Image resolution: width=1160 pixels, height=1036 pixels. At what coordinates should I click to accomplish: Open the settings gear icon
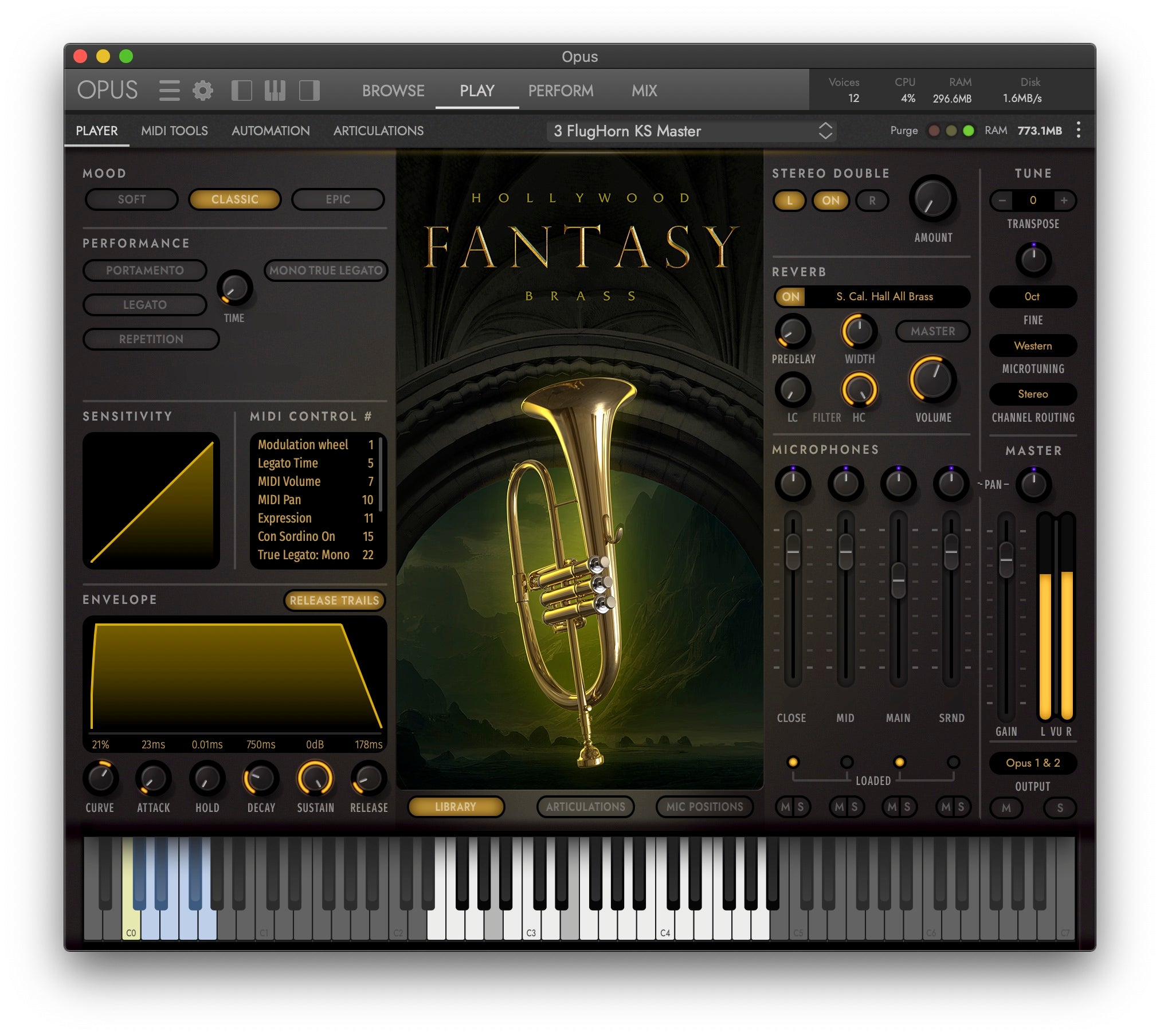coord(202,91)
